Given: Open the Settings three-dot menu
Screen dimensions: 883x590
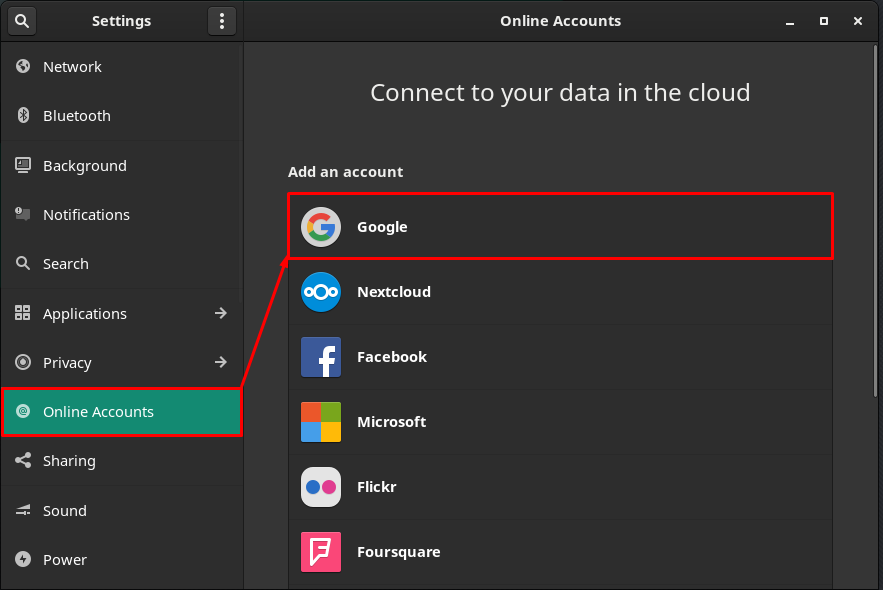Looking at the screenshot, I should coord(222,21).
